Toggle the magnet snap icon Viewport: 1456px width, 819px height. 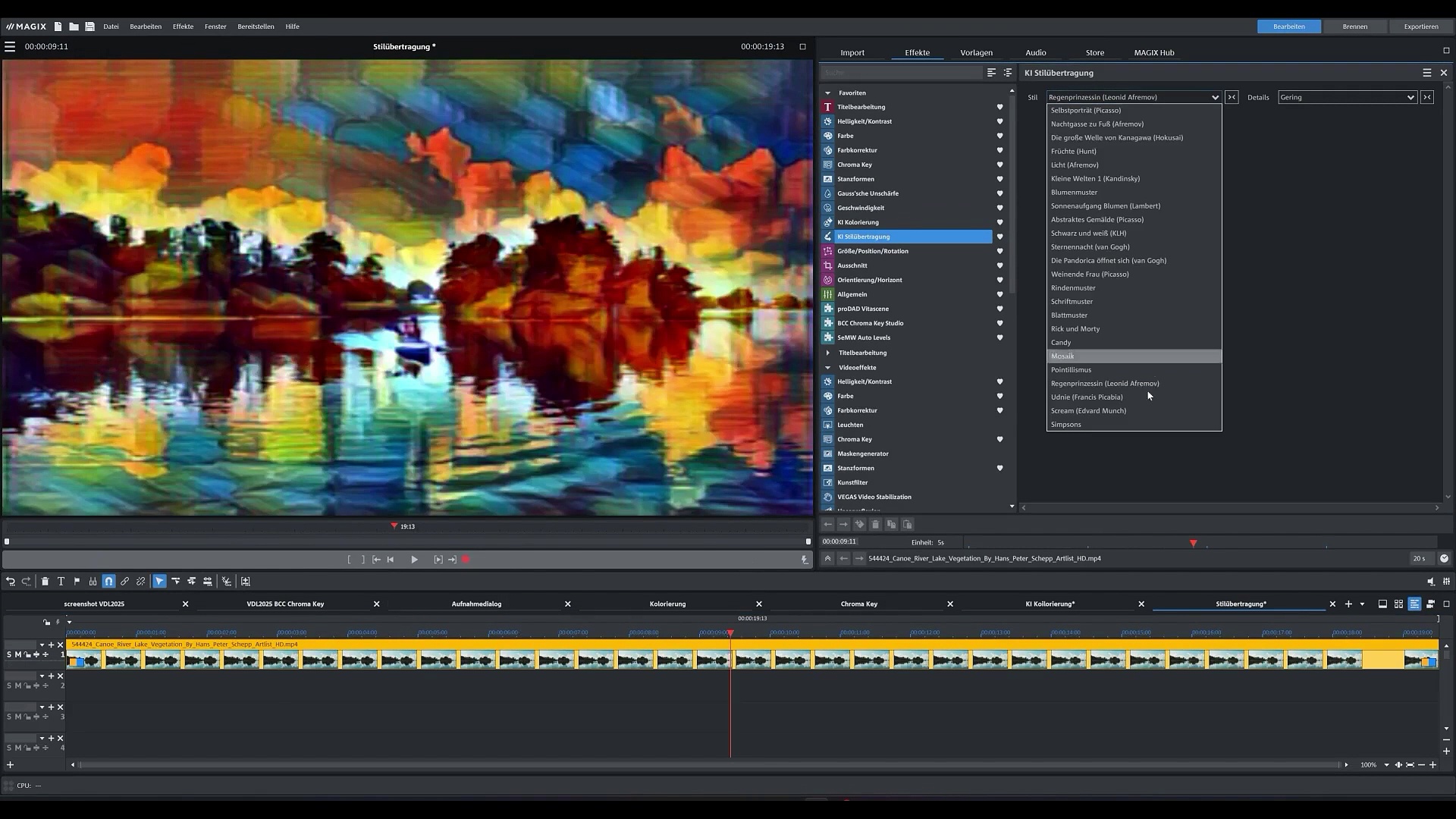[x=108, y=582]
